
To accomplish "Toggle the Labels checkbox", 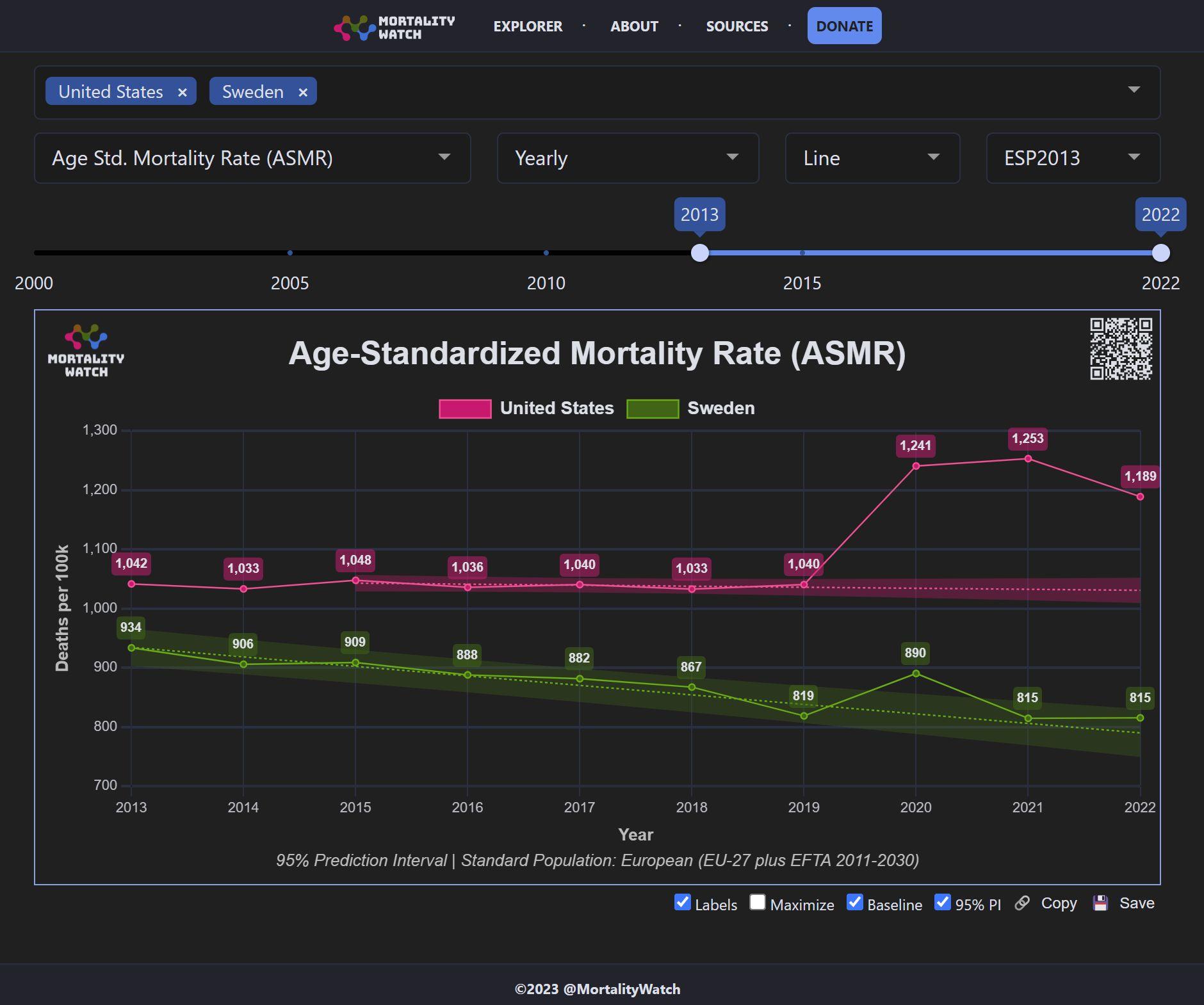I will (x=683, y=902).
